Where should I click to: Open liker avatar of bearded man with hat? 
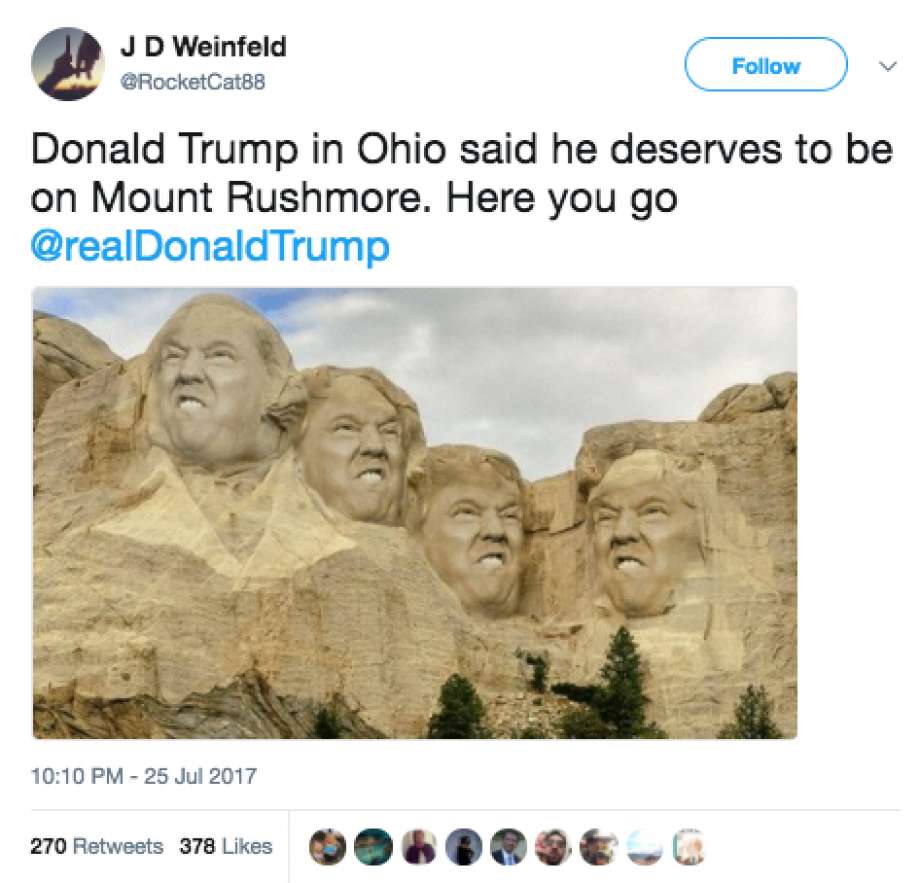point(598,847)
